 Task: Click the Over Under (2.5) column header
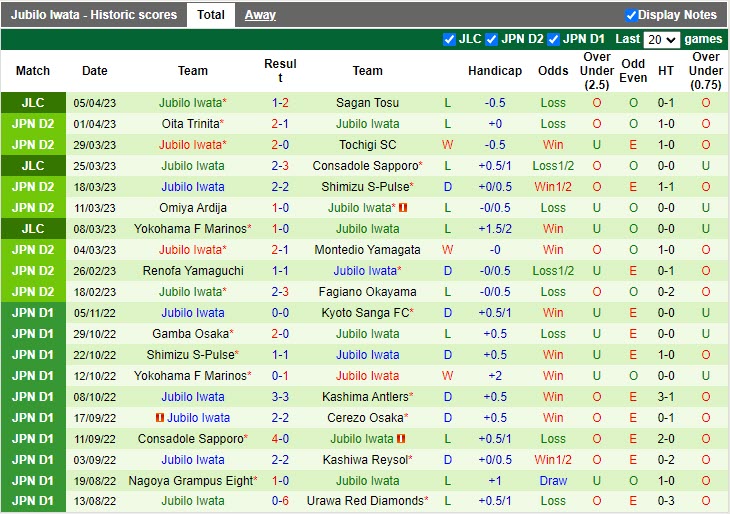597,71
